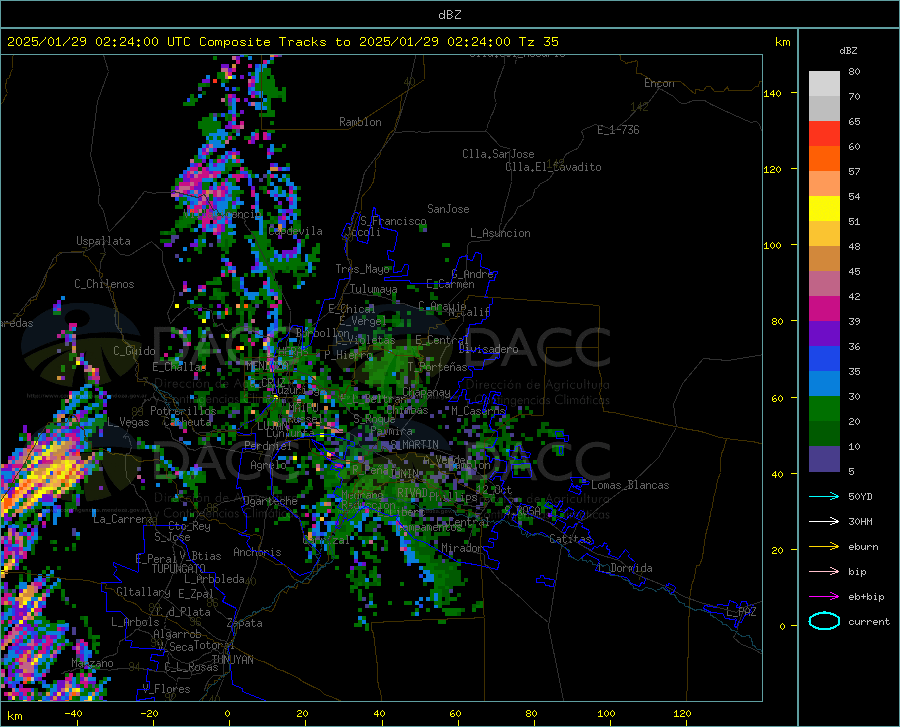
Task: Click the 'Ramblon' place label
Action: [360, 122]
